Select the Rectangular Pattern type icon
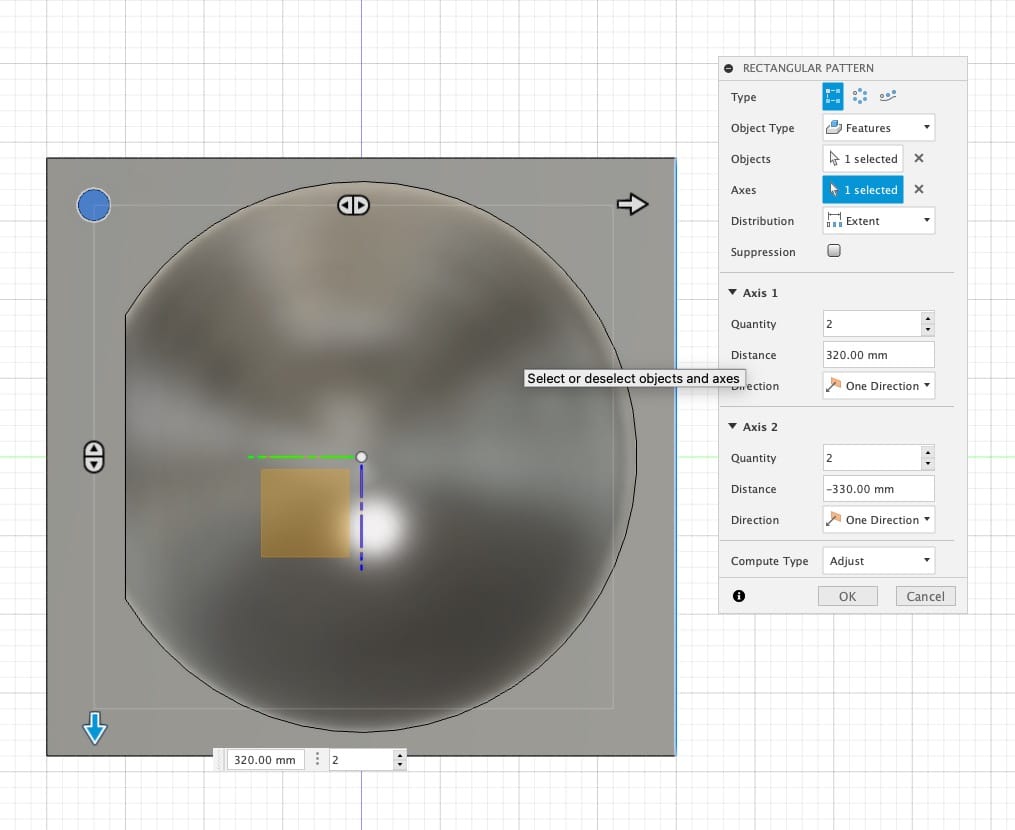The image size is (1015, 830). [x=832, y=96]
